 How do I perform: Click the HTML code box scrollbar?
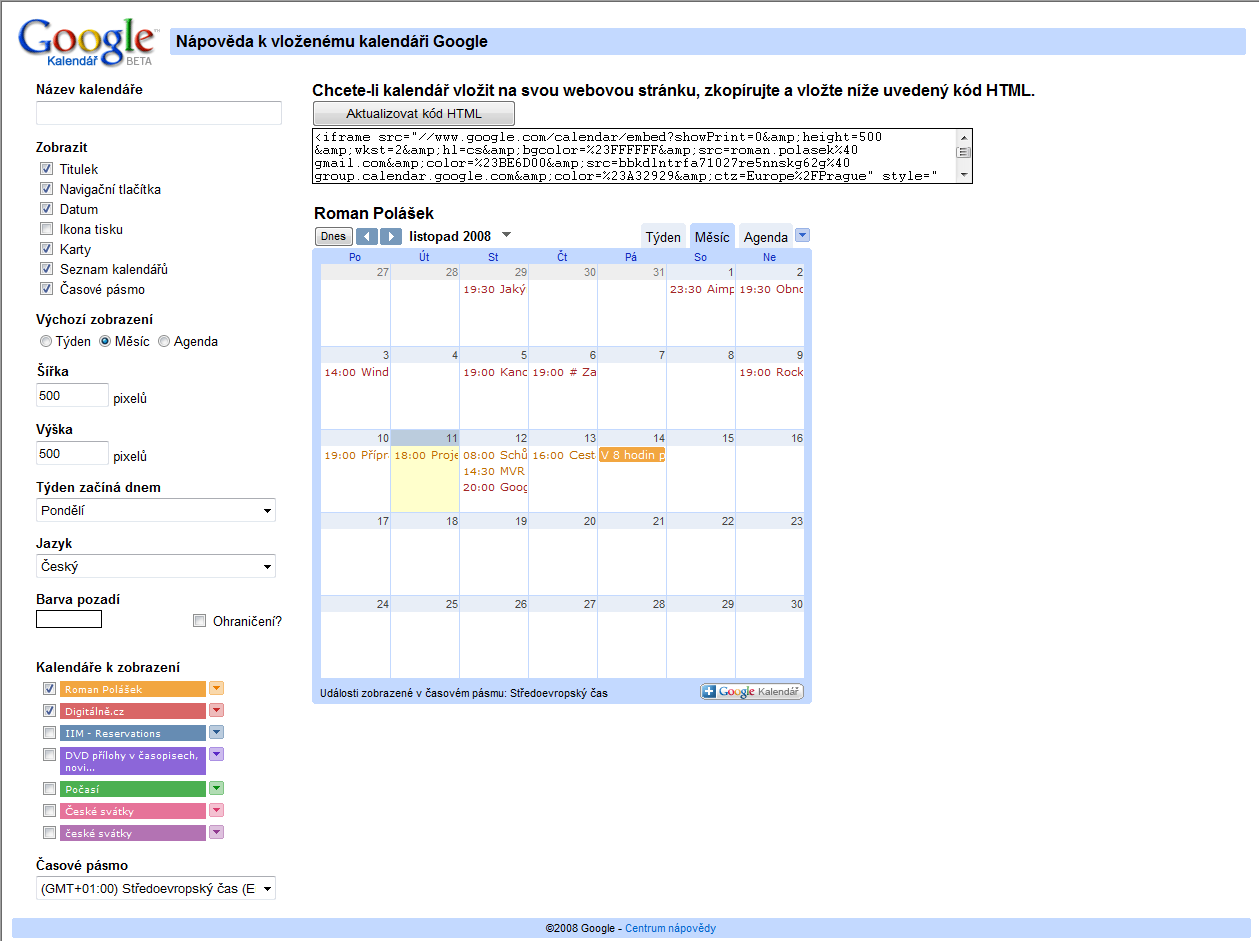(x=964, y=156)
